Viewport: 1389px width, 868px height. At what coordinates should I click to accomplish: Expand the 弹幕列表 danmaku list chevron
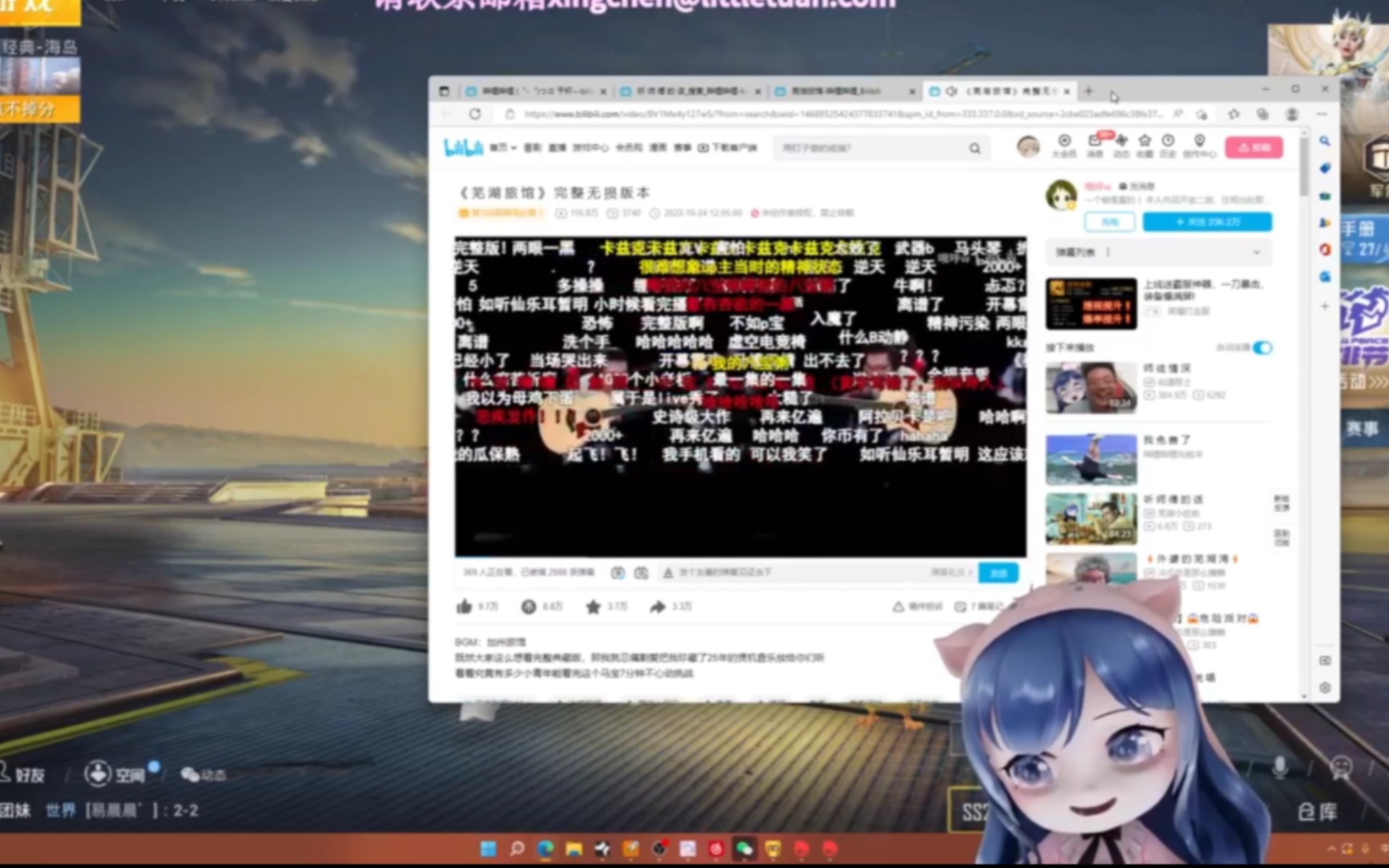[1256, 252]
